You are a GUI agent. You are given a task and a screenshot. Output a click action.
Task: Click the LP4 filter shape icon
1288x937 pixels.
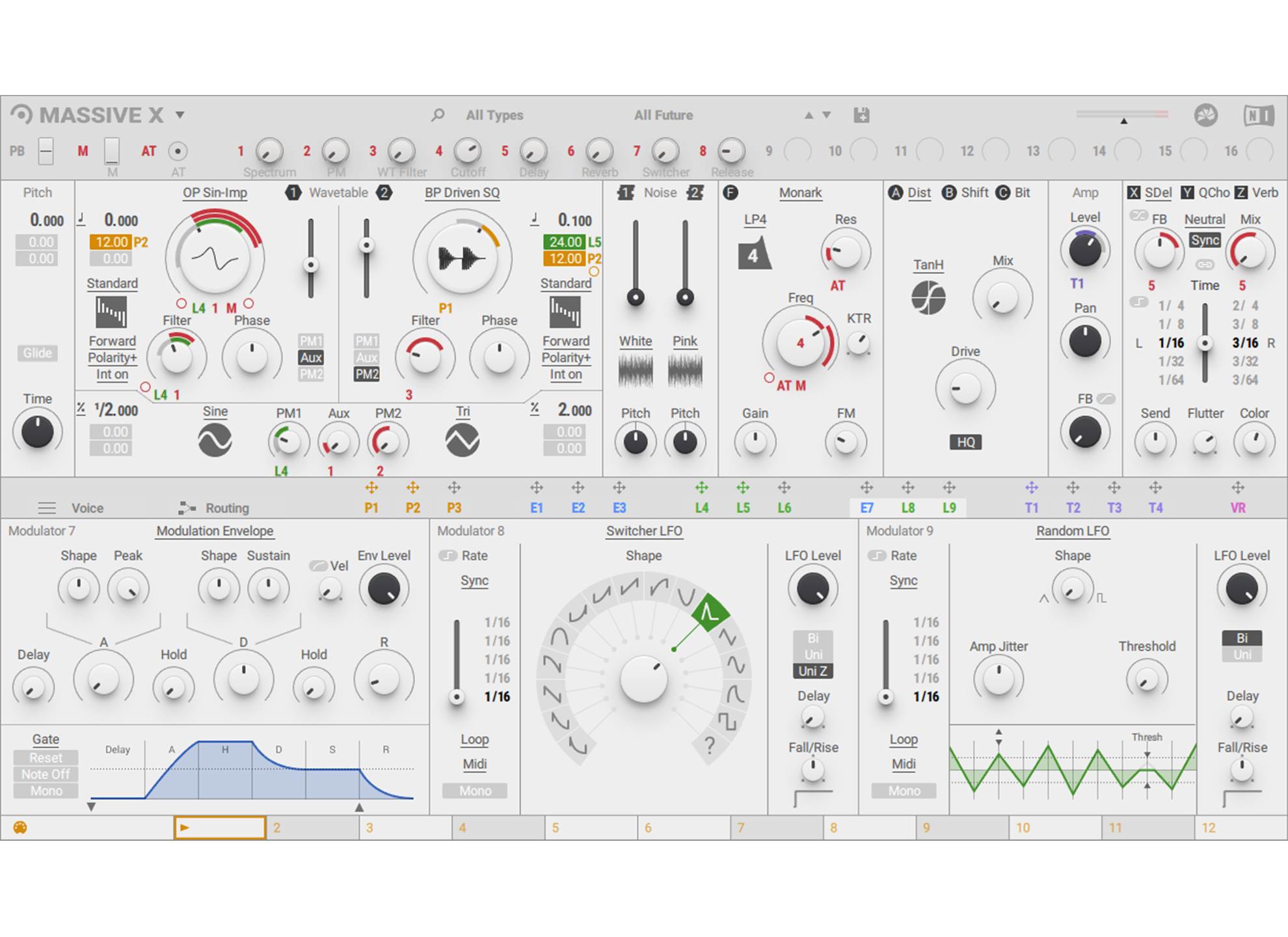[754, 253]
